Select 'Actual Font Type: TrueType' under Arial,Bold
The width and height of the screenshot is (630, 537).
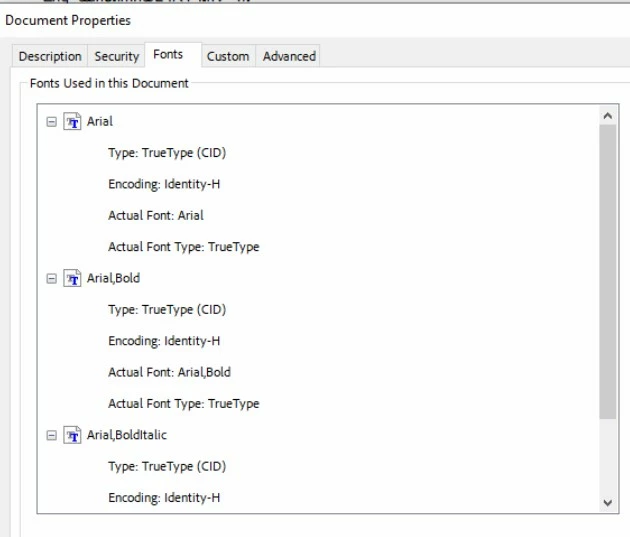[x=184, y=404]
